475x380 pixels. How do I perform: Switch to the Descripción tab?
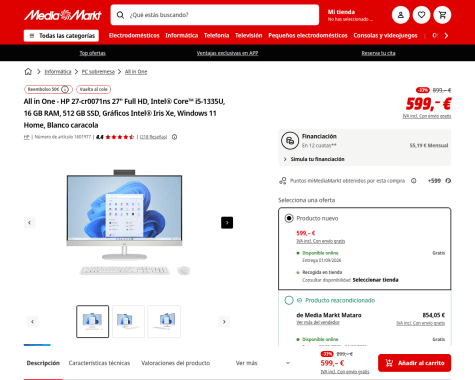point(43,363)
